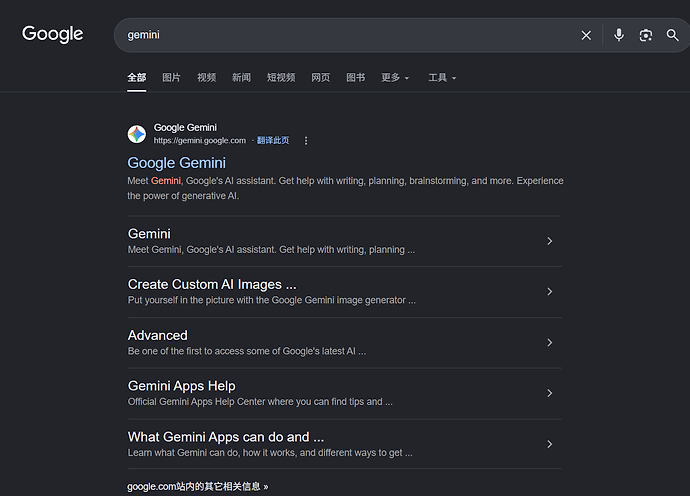Open the Advanced sitelink
This screenshot has width=690, height=496.
point(158,335)
